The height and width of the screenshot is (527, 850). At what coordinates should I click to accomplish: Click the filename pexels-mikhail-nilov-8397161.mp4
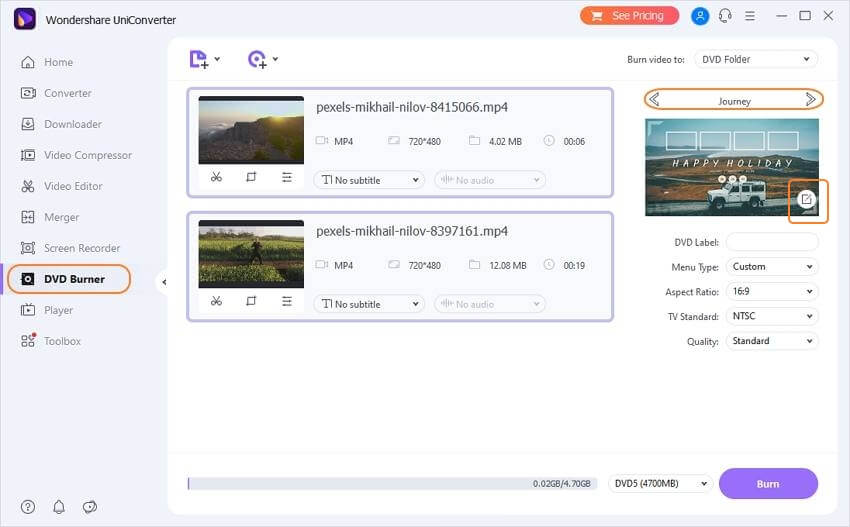pos(412,232)
